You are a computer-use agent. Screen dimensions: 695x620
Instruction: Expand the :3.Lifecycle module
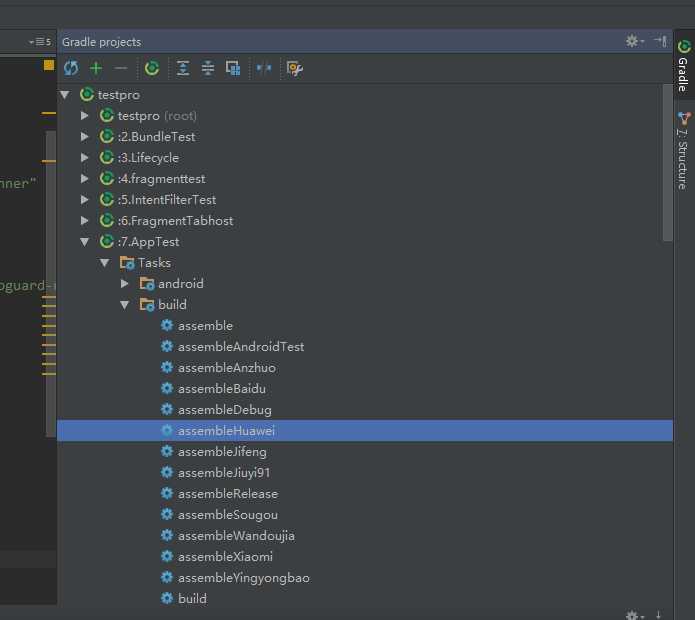click(x=84, y=157)
